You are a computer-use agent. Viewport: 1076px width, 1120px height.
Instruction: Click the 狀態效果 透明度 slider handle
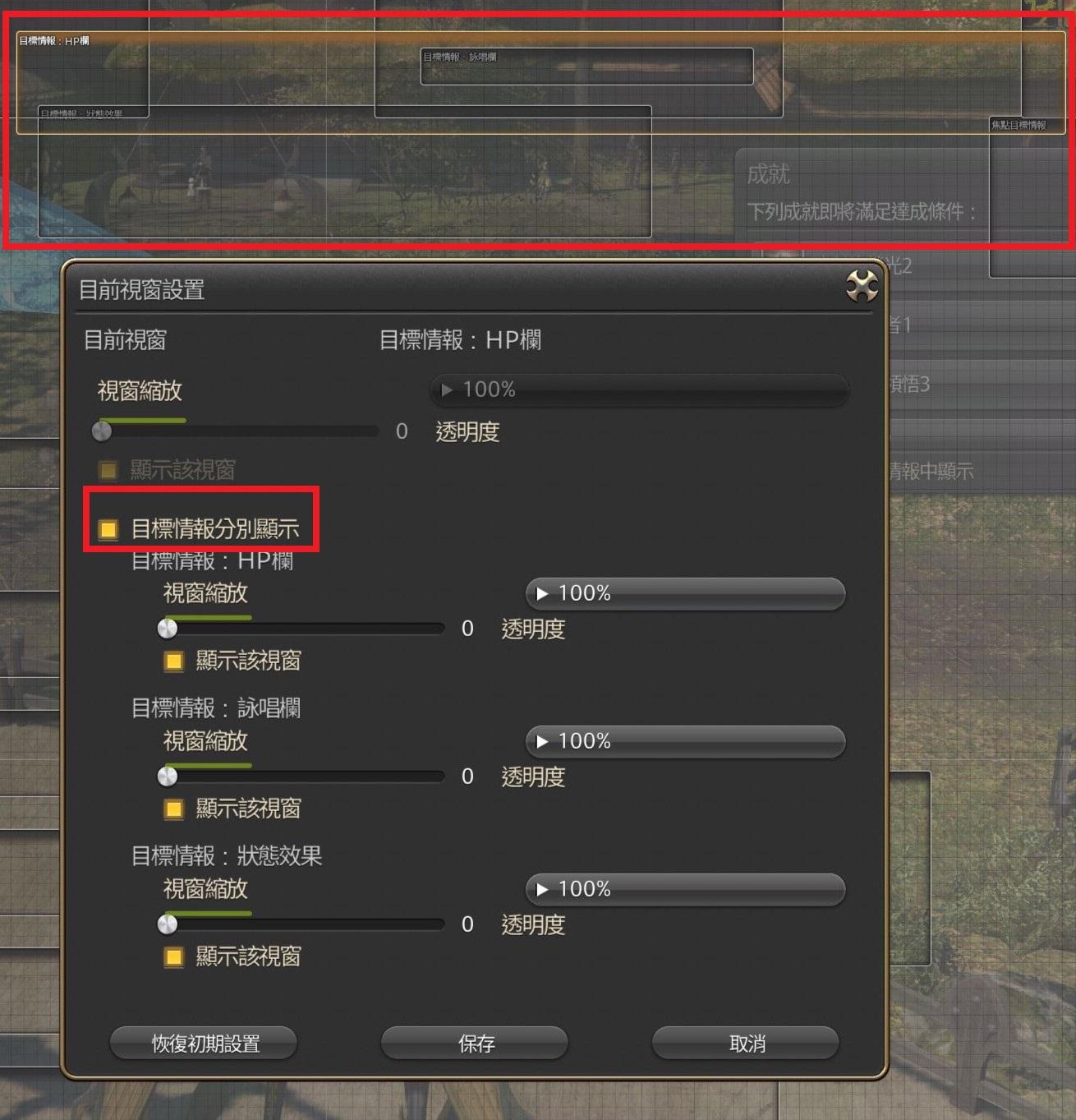168,924
